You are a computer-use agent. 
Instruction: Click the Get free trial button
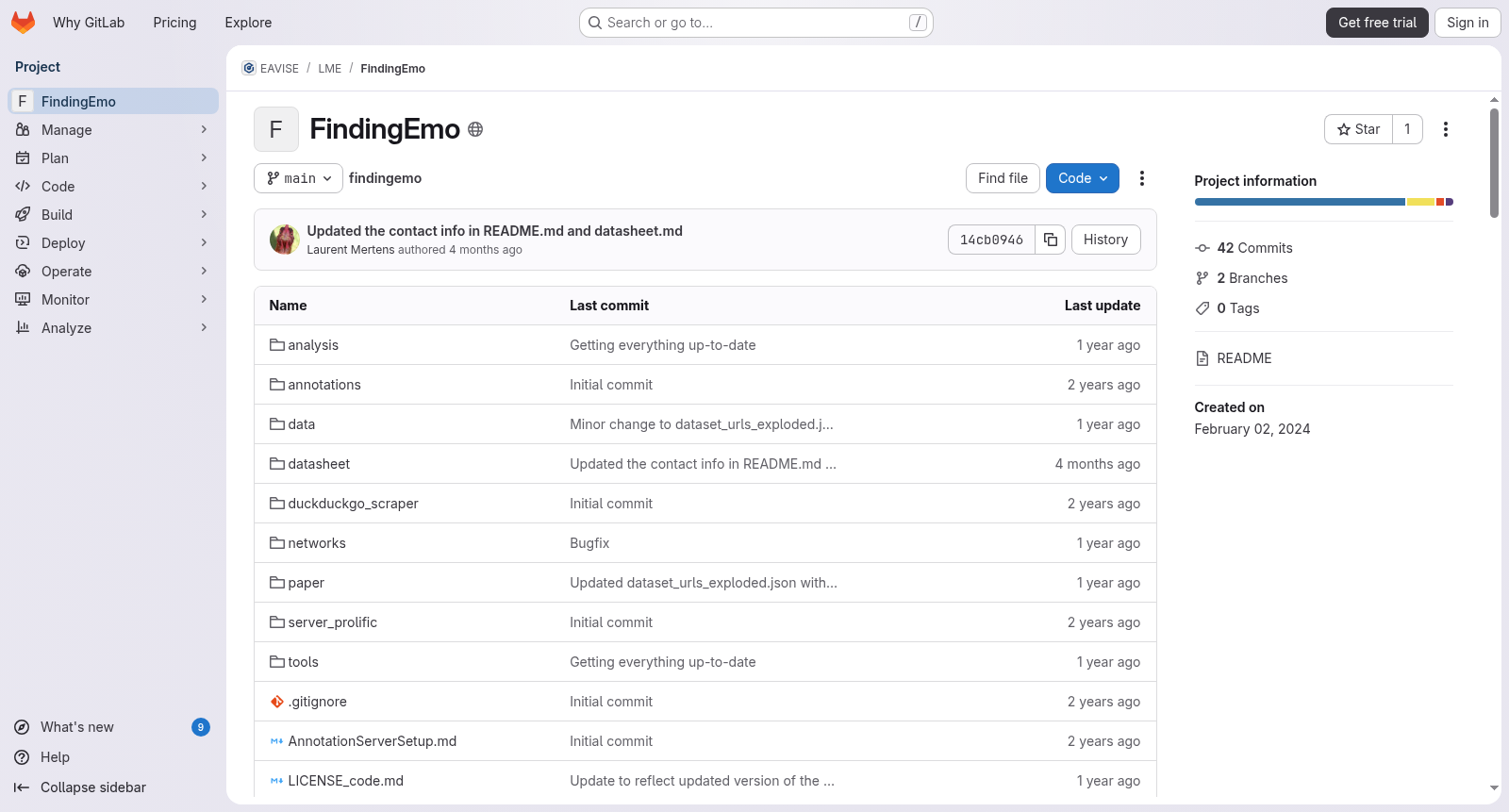[x=1377, y=23]
